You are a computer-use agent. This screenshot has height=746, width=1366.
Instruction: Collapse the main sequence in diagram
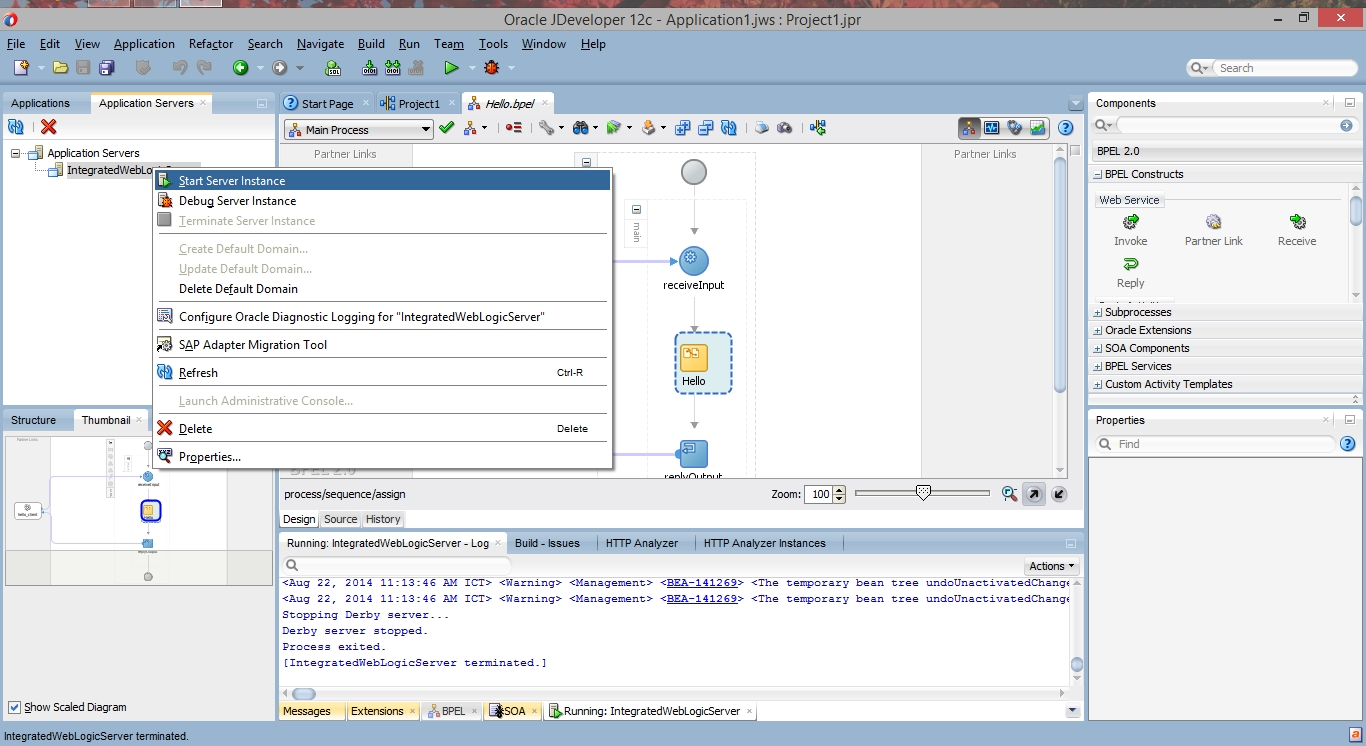click(x=637, y=209)
